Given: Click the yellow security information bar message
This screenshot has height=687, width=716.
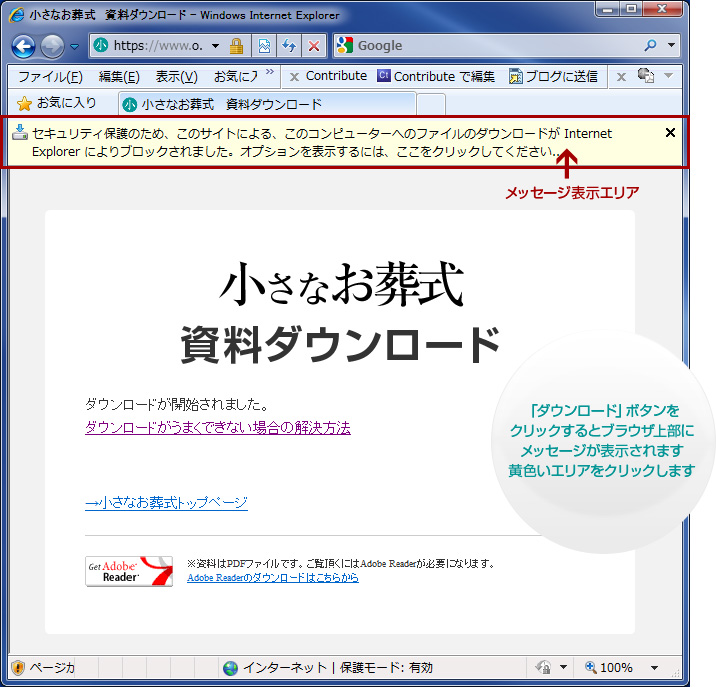Looking at the screenshot, I should tap(322, 143).
